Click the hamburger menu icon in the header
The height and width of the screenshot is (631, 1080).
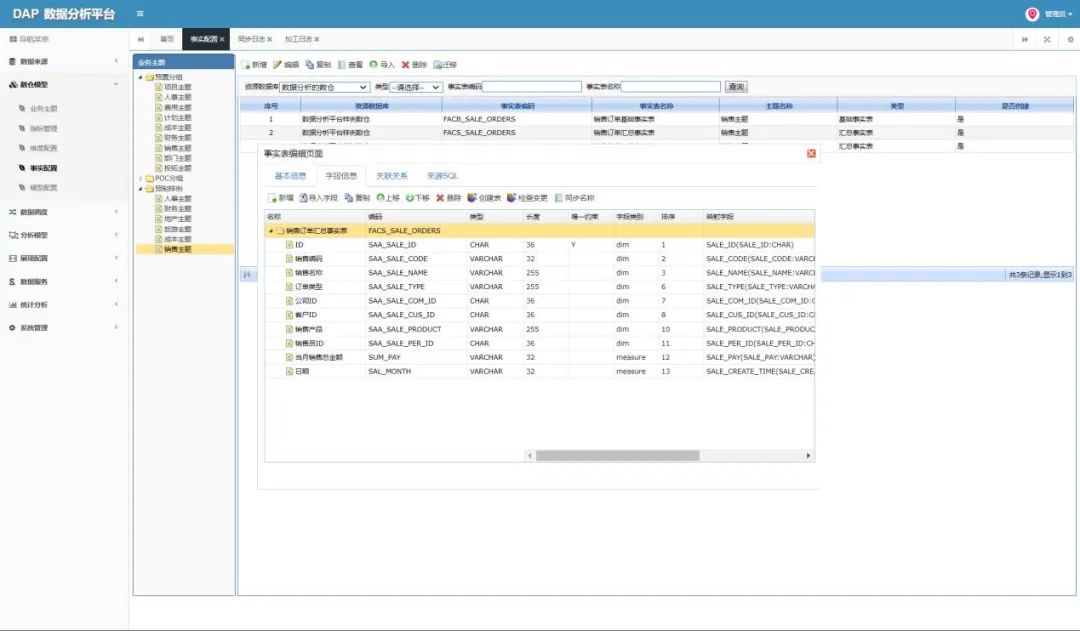pos(139,13)
